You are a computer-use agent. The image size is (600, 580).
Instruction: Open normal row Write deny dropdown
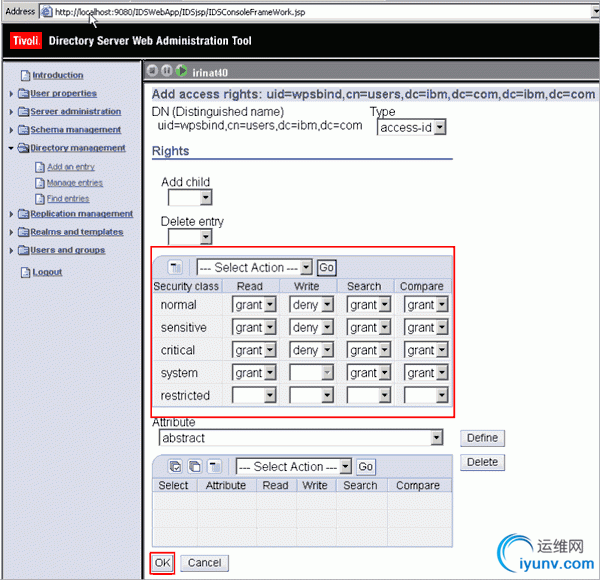point(311,305)
